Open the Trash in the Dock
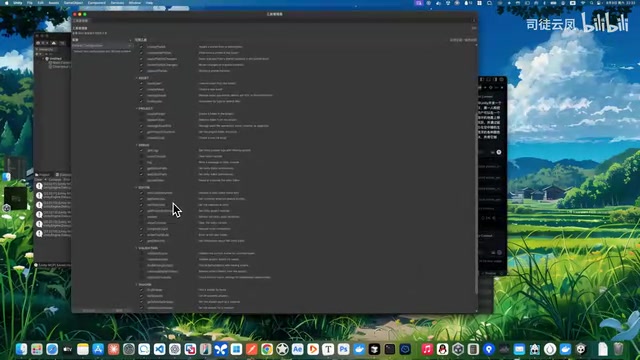Screen dimensions: 640x360 [x=618, y=349]
